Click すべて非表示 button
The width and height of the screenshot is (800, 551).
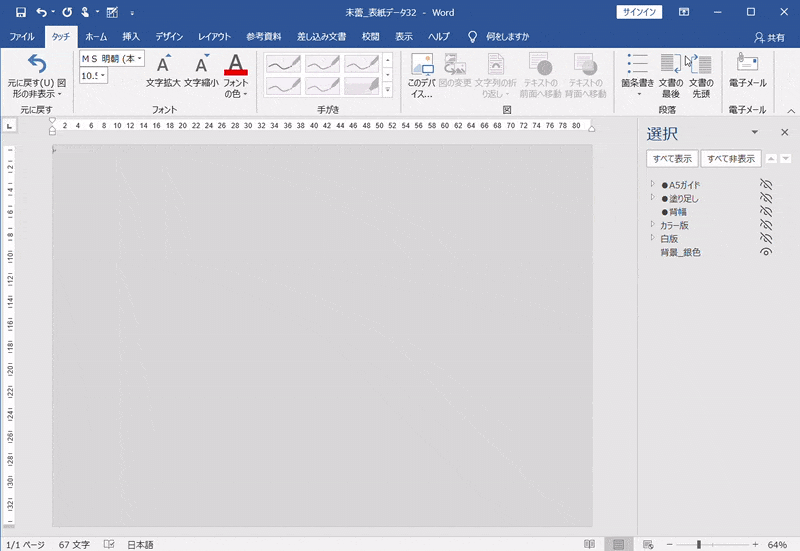[731, 159]
